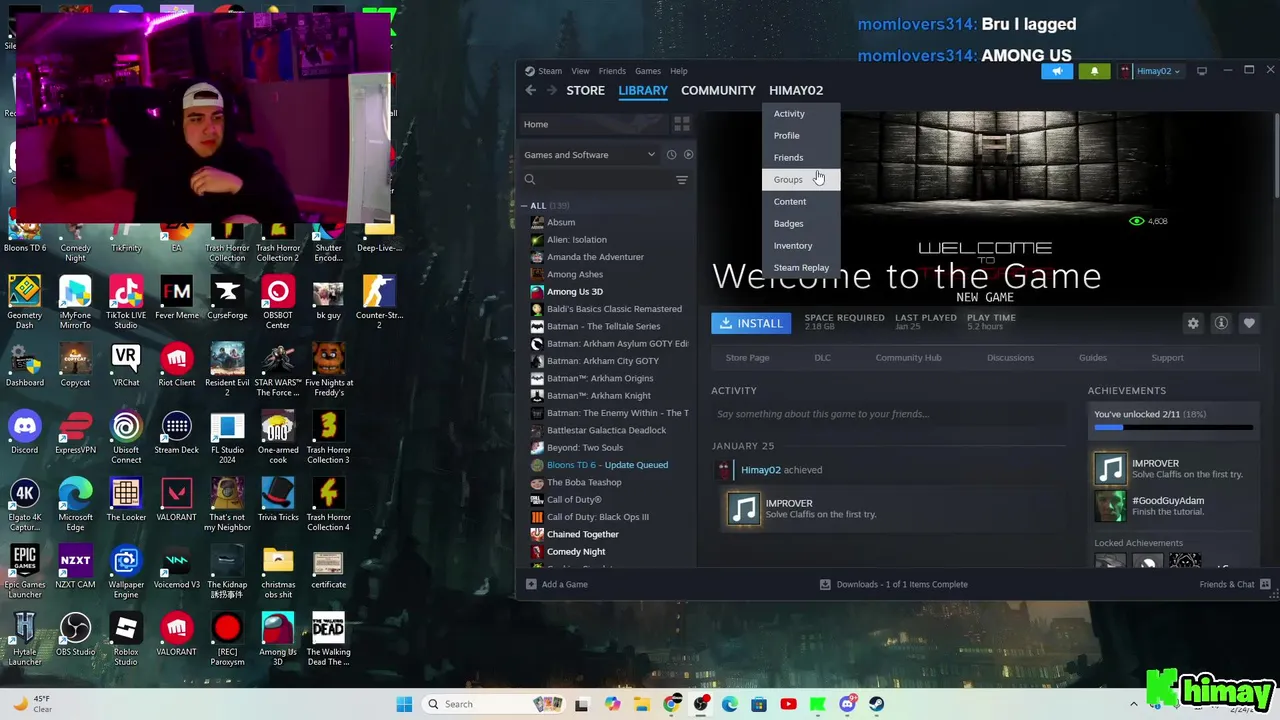Toggle ready-to-play filter icon
1280x720 pixels.
pos(688,155)
